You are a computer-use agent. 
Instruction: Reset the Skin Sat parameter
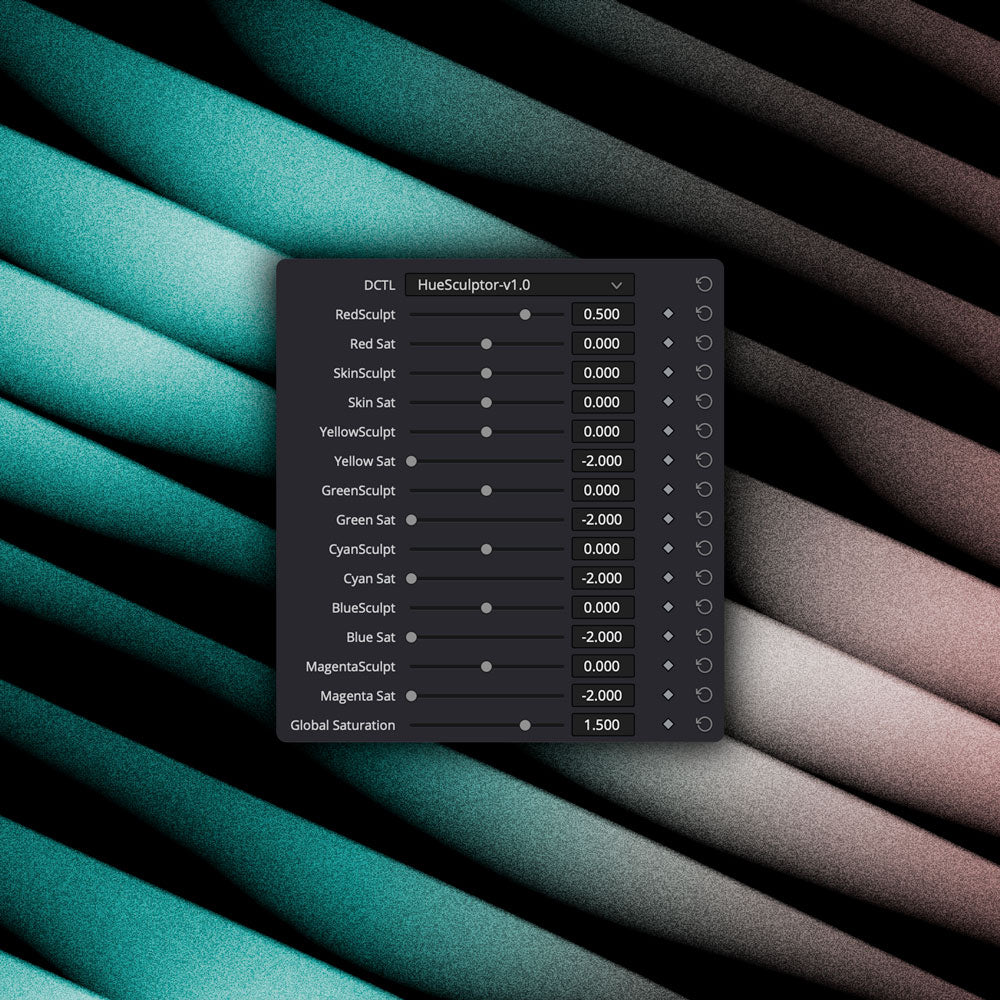pos(703,402)
